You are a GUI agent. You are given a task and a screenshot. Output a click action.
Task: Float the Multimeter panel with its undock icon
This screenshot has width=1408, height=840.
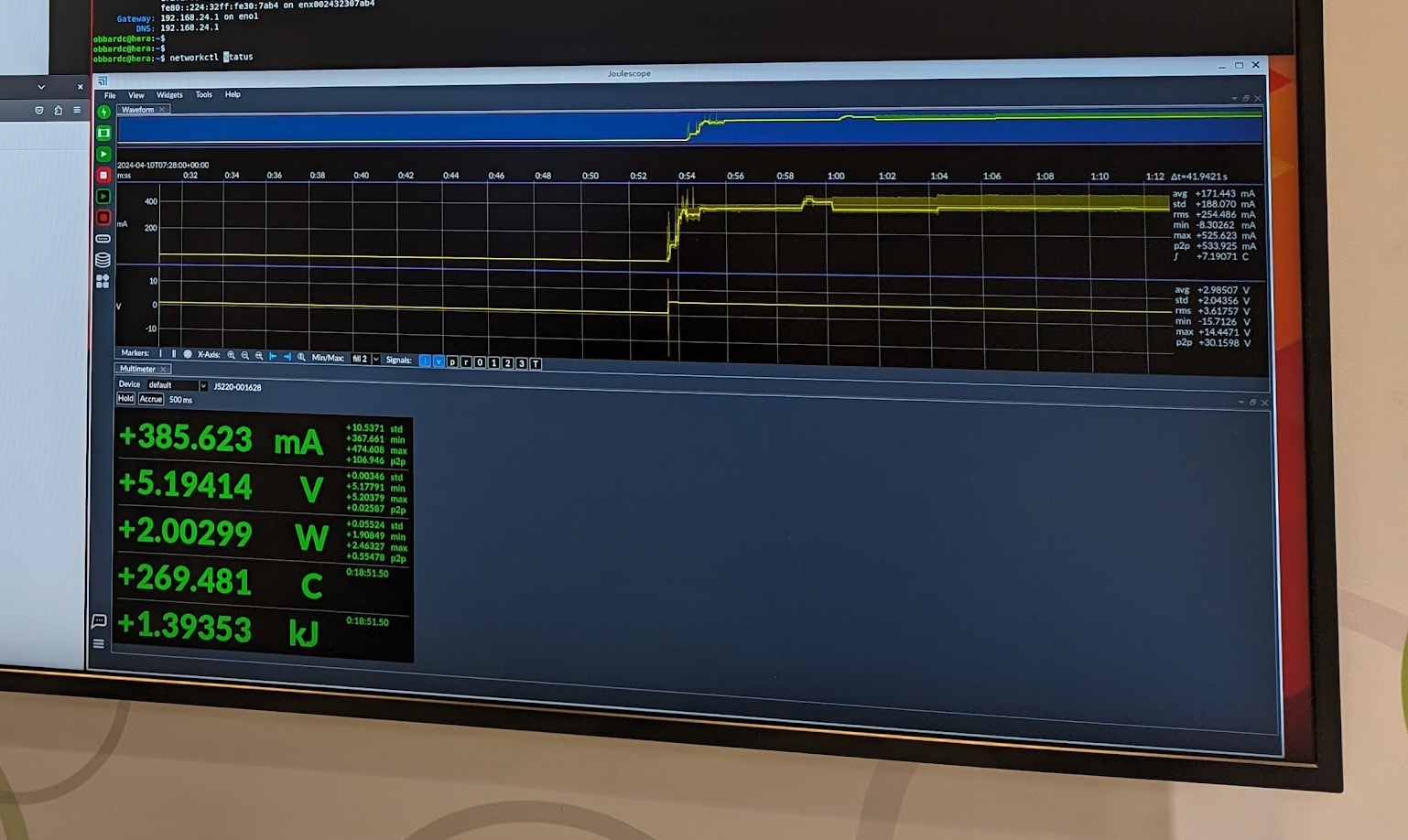(1252, 402)
